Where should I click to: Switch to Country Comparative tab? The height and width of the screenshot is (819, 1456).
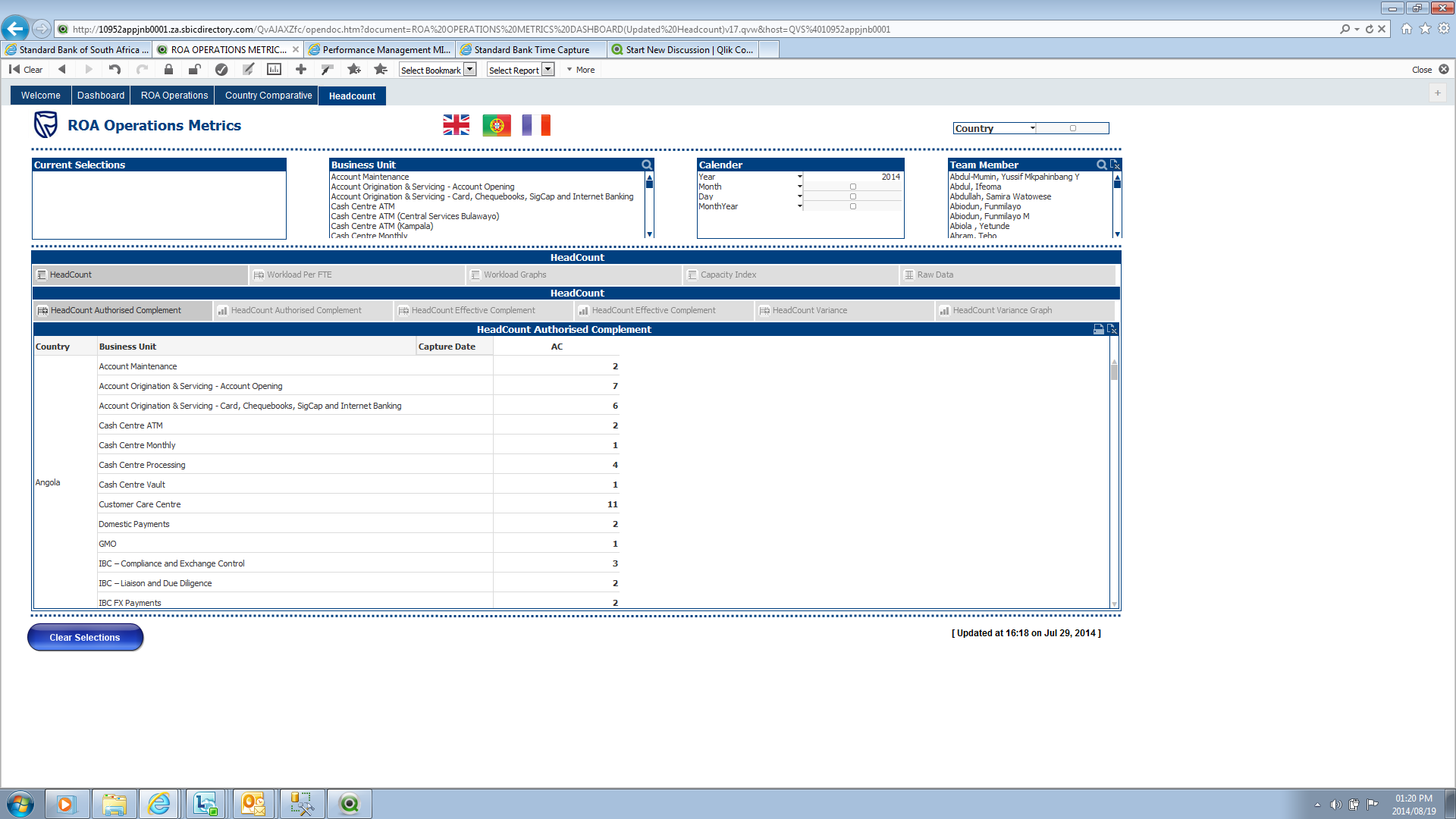(x=268, y=96)
